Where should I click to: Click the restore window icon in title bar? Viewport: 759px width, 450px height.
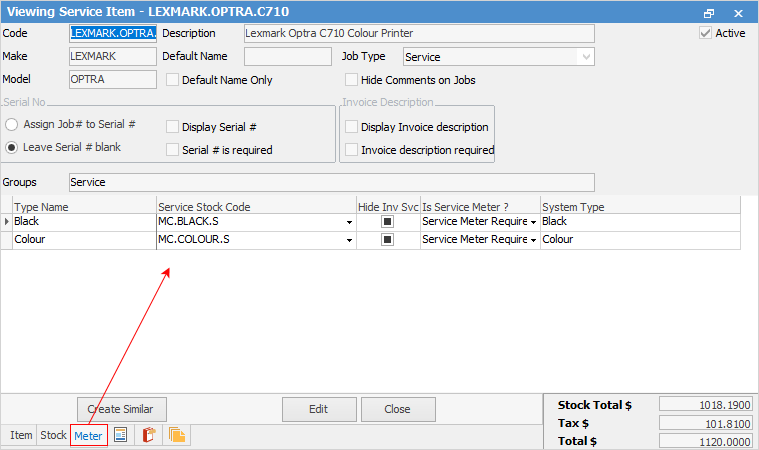point(709,13)
